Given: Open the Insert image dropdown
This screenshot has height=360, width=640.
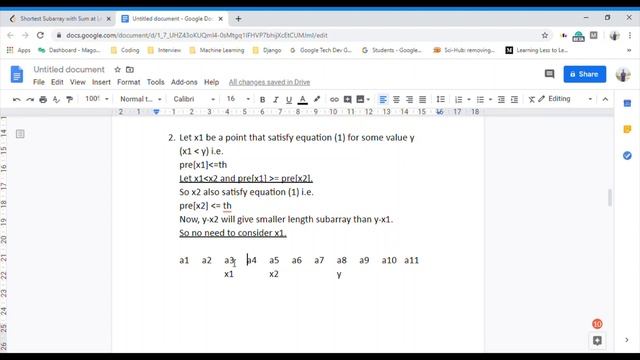Looking at the screenshot, I should pos(363,99).
